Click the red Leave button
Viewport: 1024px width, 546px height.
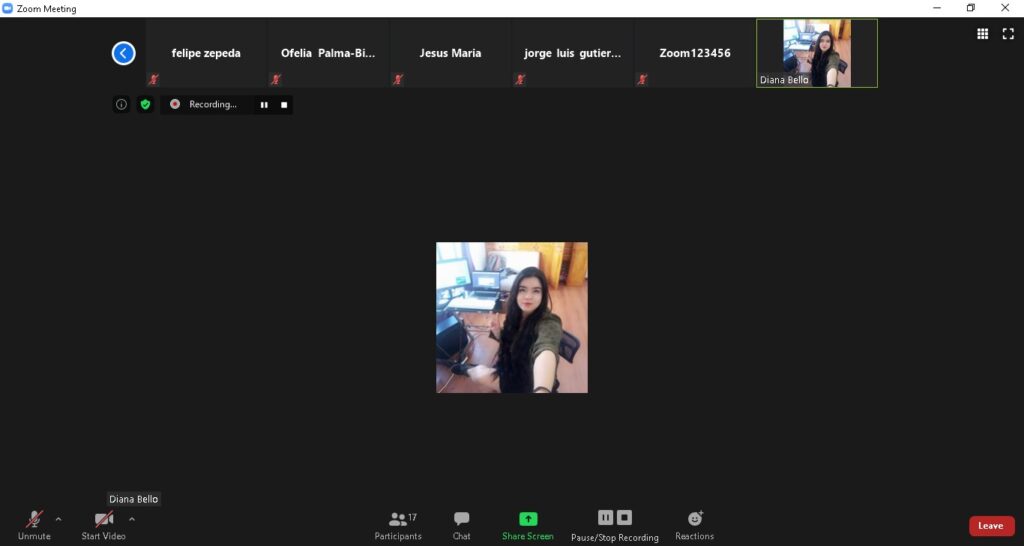pyautogui.click(x=991, y=526)
